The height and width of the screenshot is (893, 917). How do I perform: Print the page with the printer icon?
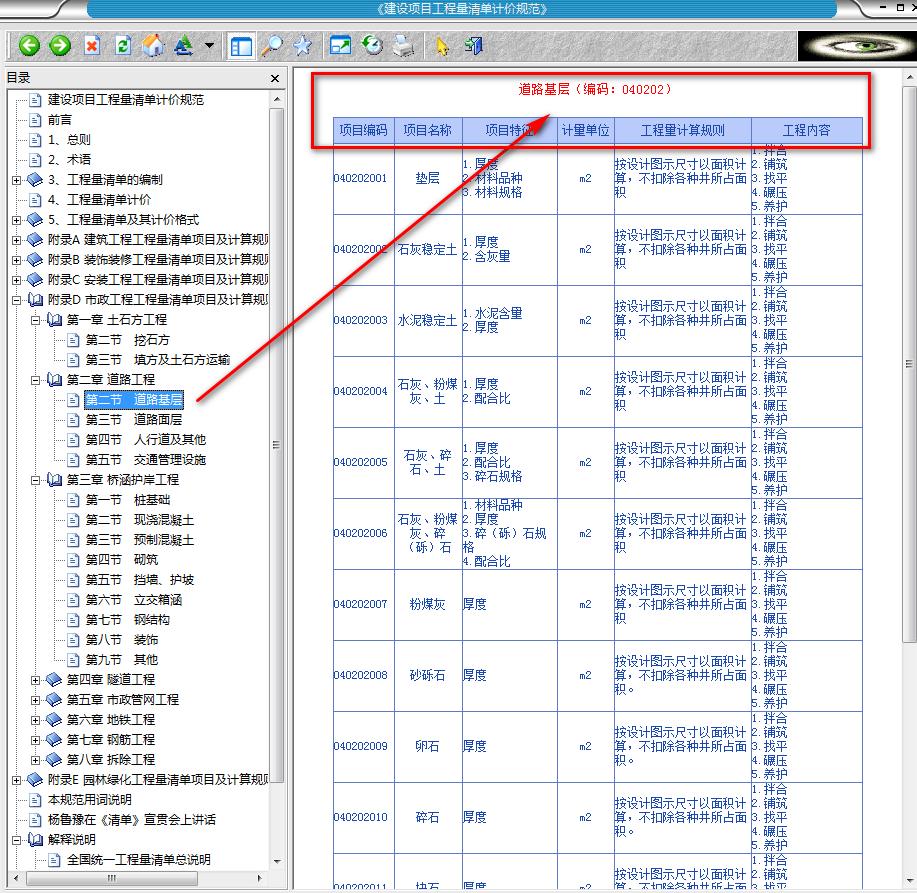click(x=404, y=46)
